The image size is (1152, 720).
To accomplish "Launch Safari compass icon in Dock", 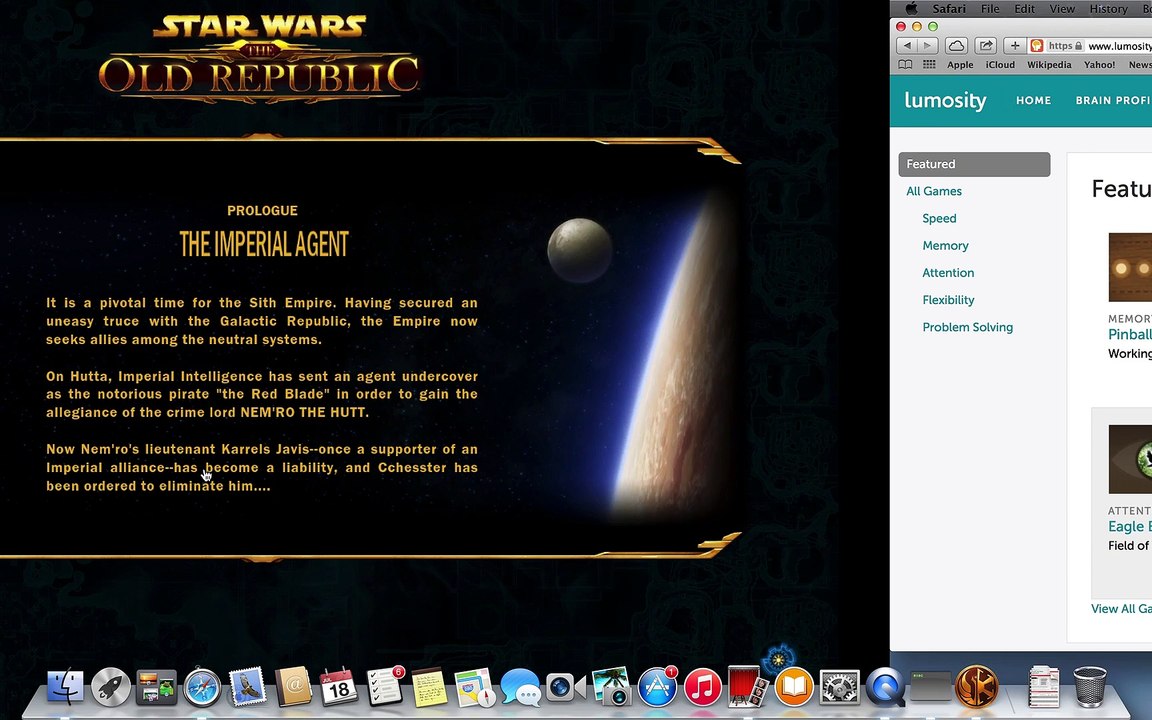I will (202, 687).
